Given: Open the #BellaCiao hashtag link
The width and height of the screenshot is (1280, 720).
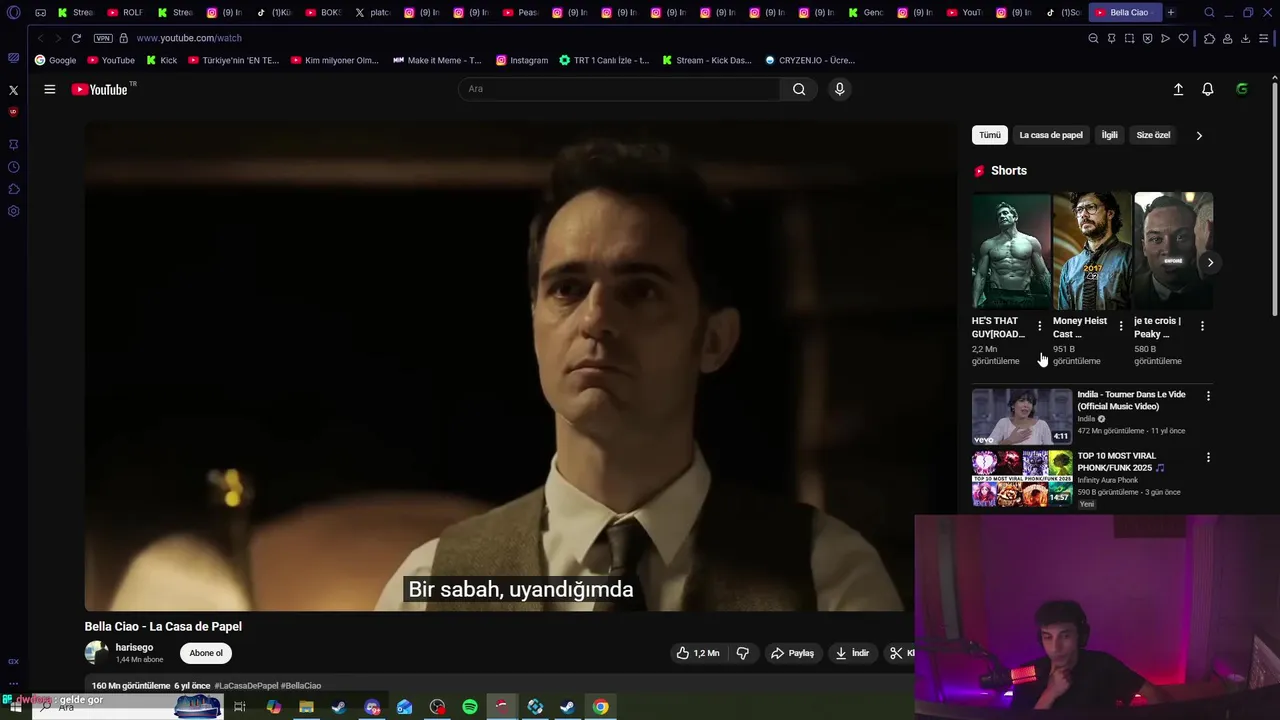Looking at the screenshot, I should click(301, 686).
